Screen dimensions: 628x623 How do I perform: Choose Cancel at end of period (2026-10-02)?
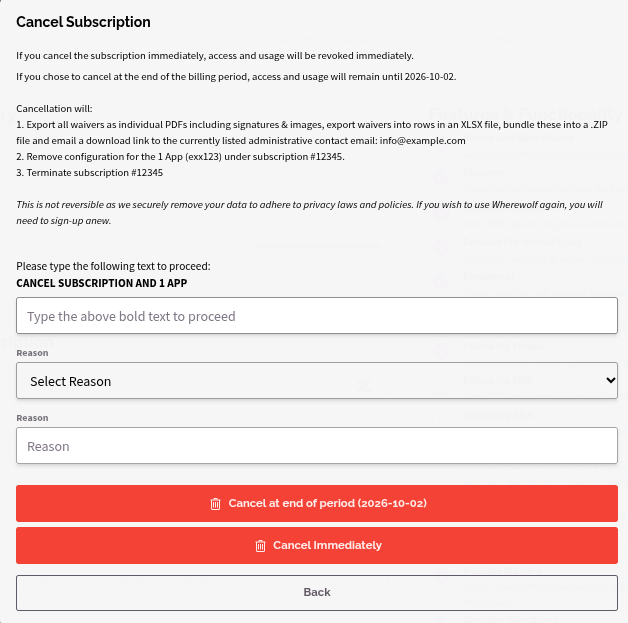click(x=317, y=503)
